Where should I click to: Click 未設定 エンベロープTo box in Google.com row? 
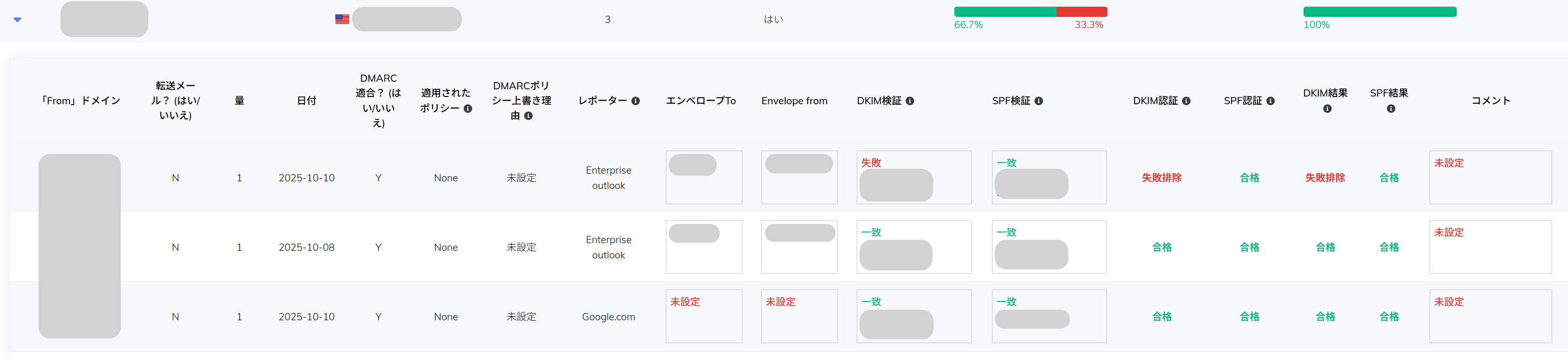tap(703, 316)
